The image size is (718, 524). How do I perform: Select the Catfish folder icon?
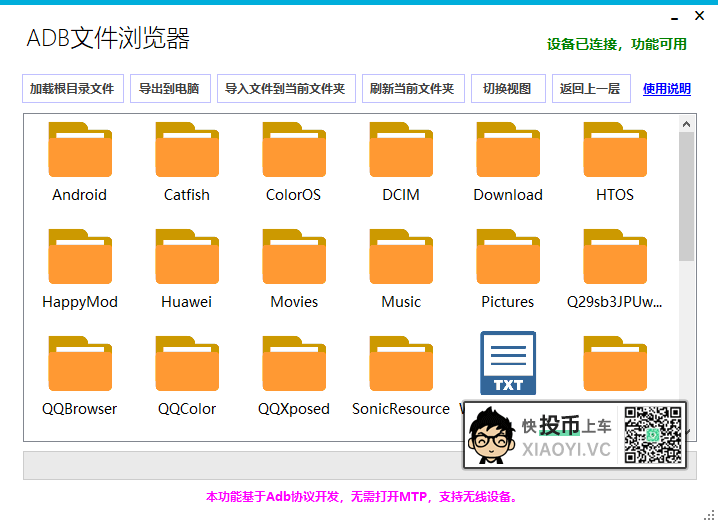pos(187,151)
